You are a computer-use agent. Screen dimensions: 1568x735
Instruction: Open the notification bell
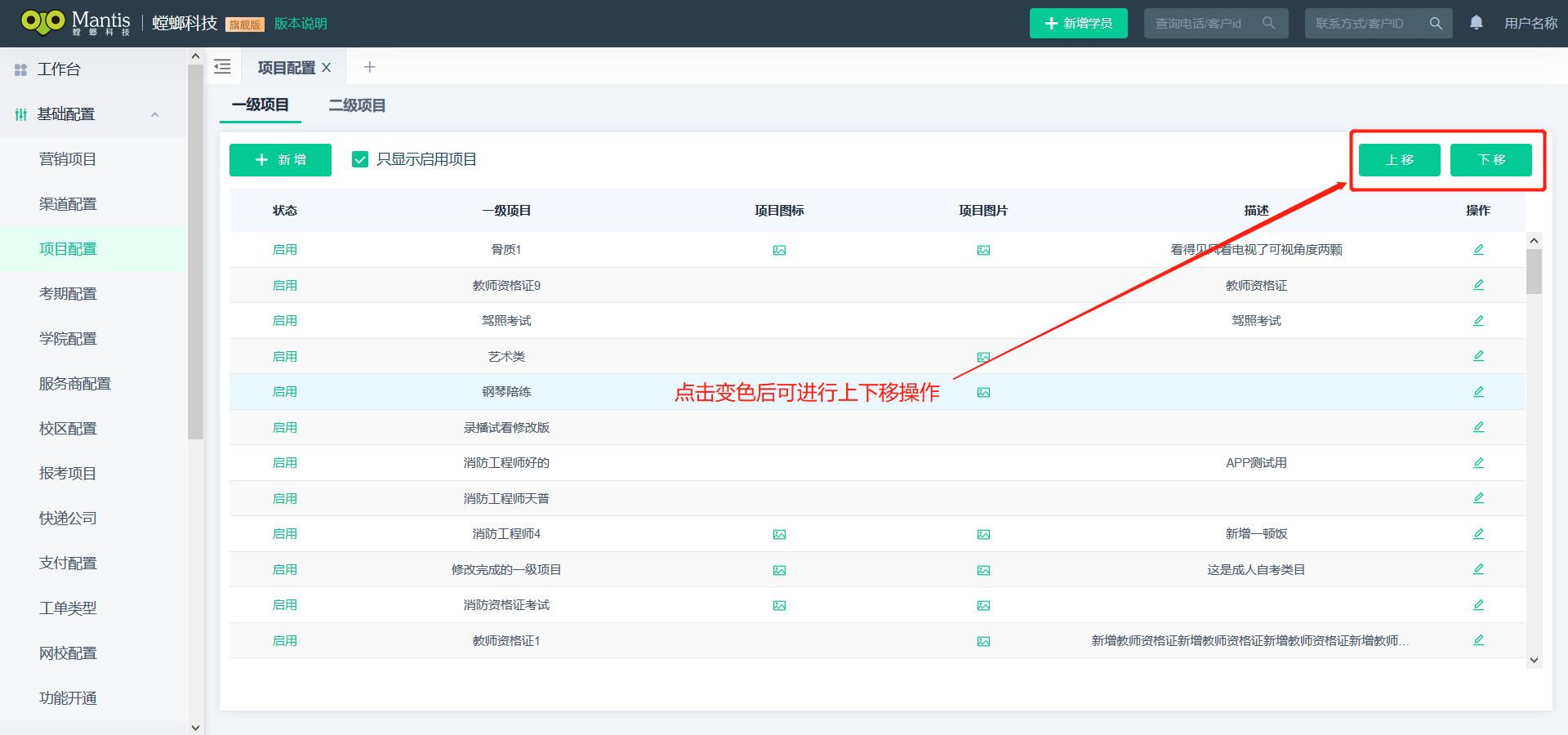pos(1476,23)
